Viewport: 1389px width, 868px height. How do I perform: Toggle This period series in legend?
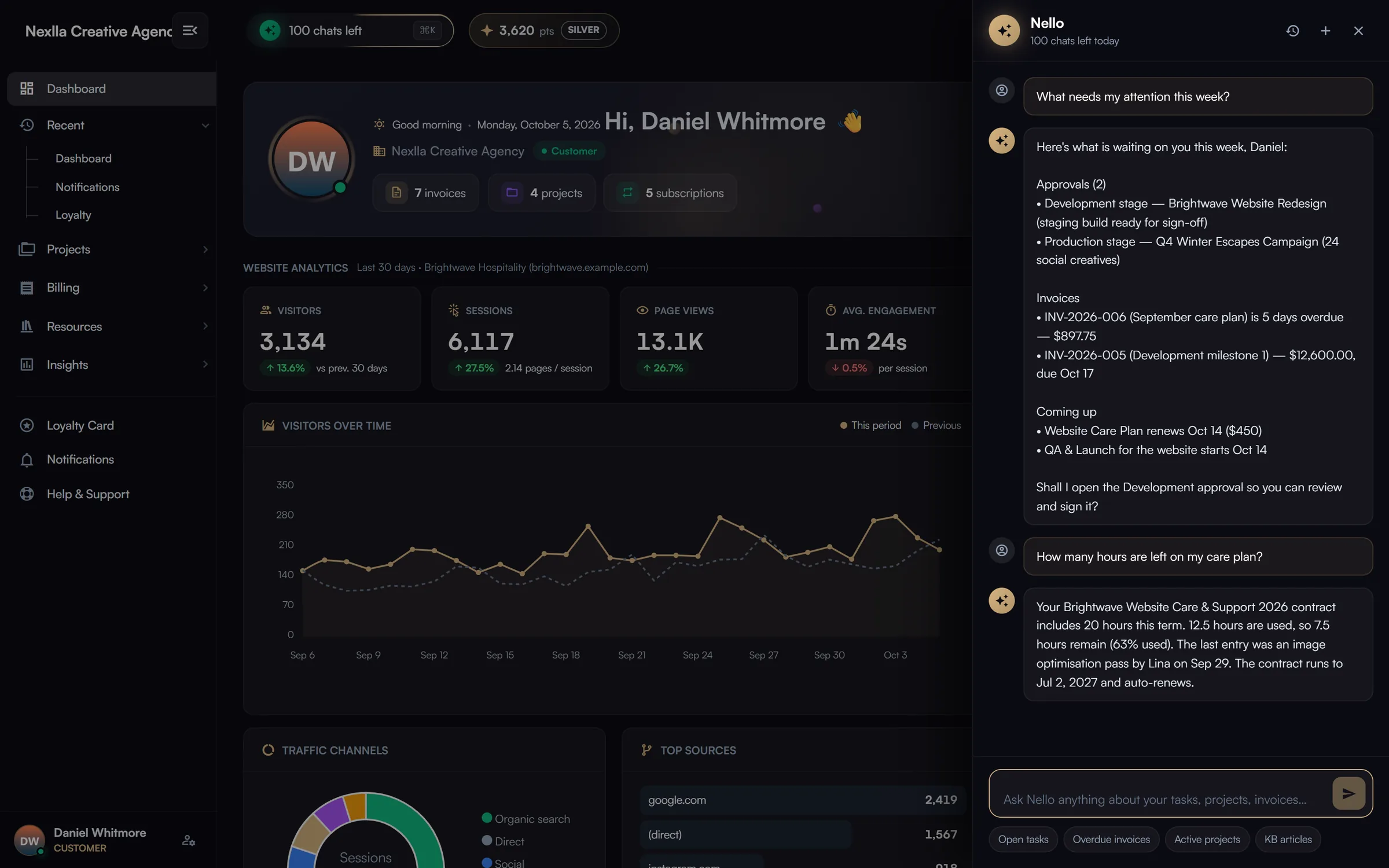pos(870,425)
